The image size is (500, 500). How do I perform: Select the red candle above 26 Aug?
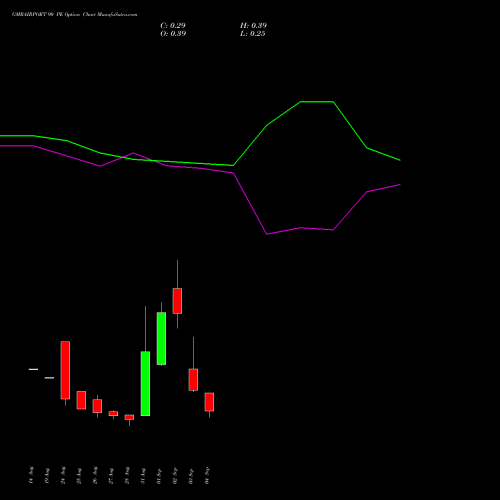(x=97, y=406)
